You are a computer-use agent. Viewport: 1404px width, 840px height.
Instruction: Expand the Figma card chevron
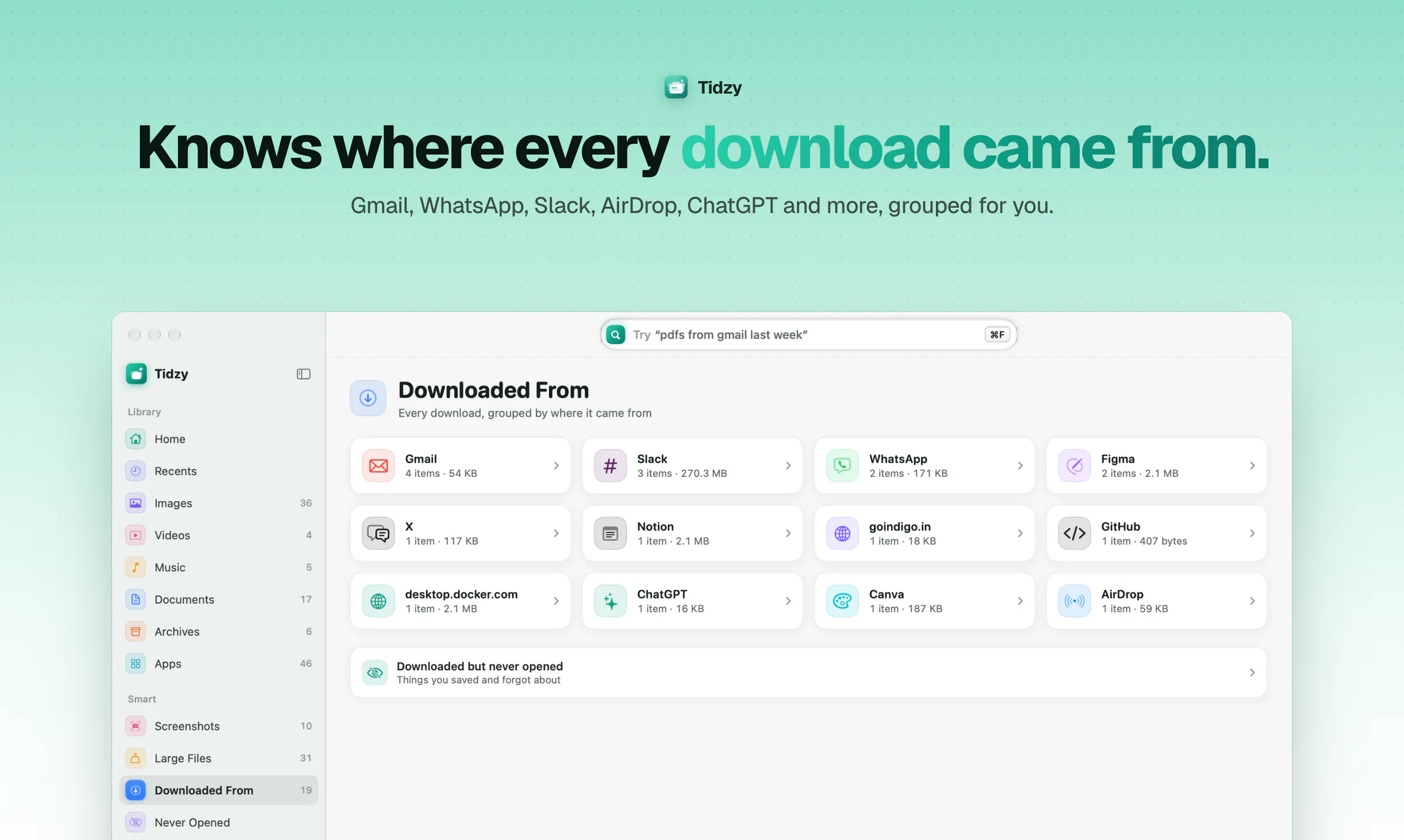click(x=1253, y=465)
